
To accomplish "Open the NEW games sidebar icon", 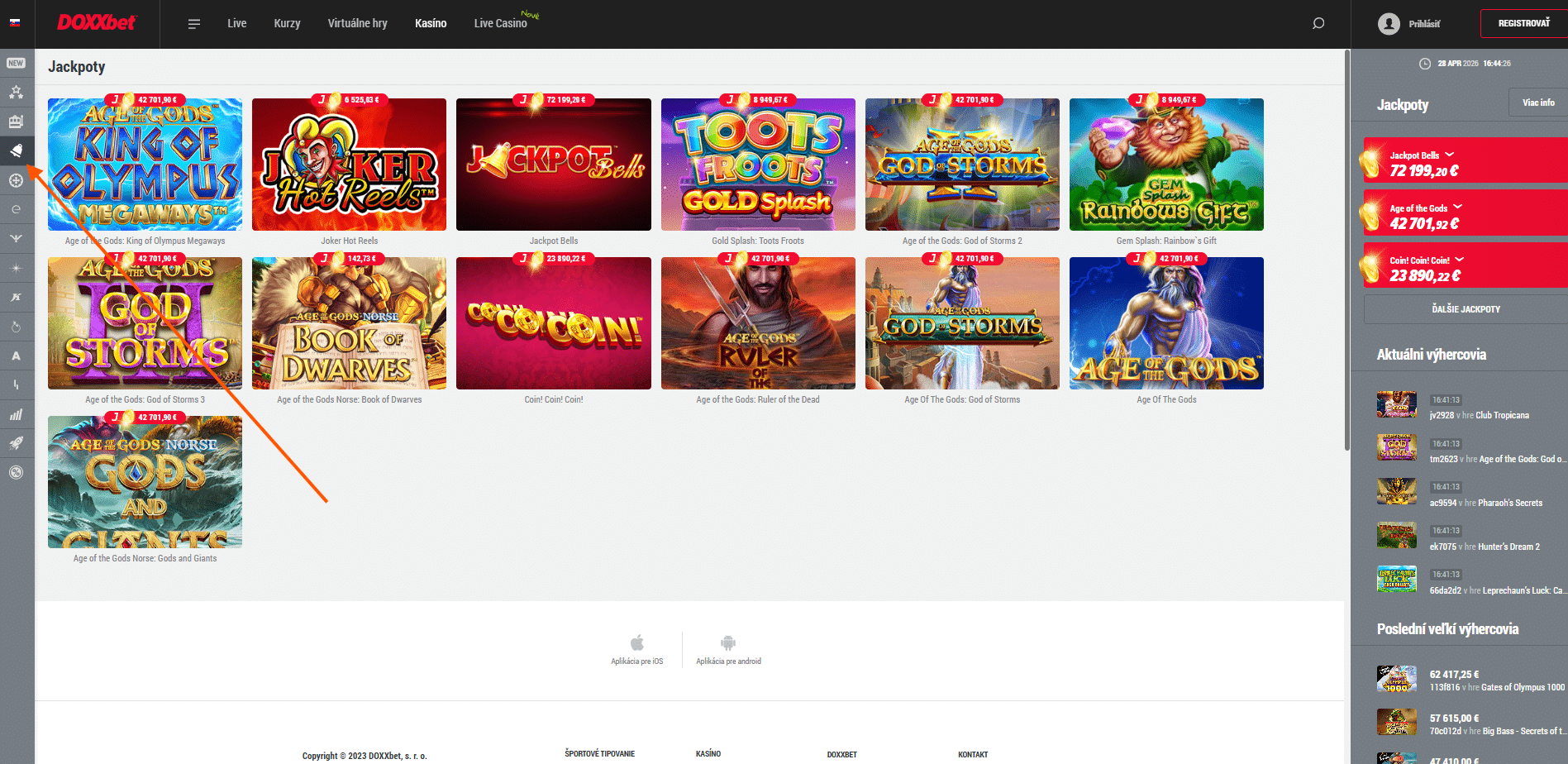I will click(x=16, y=63).
